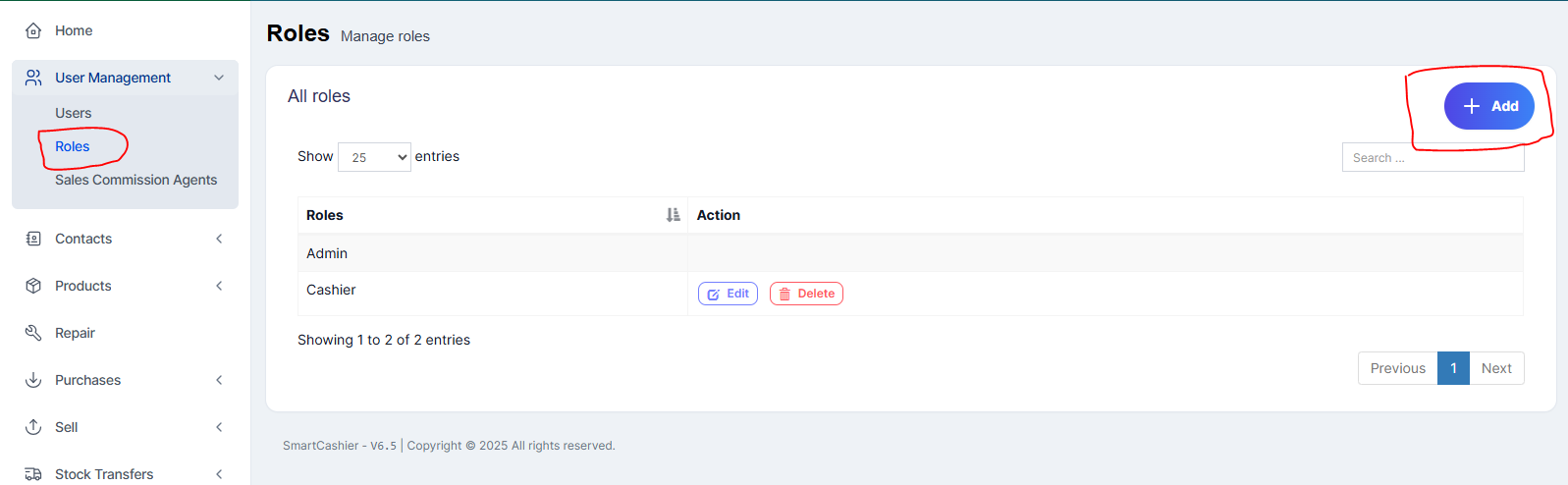
Task: Click the Home house icon in sidebar
Action: coord(33,30)
